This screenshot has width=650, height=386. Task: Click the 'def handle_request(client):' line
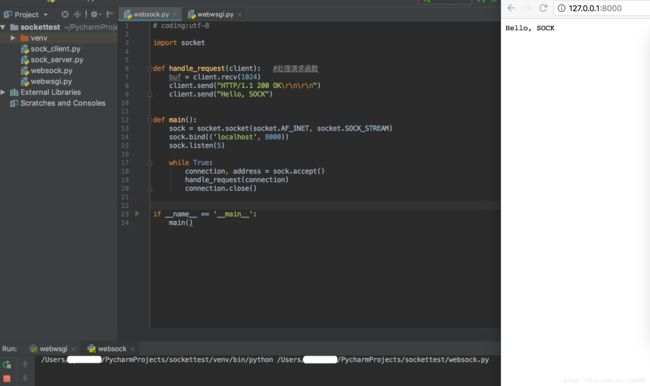tap(207, 68)
